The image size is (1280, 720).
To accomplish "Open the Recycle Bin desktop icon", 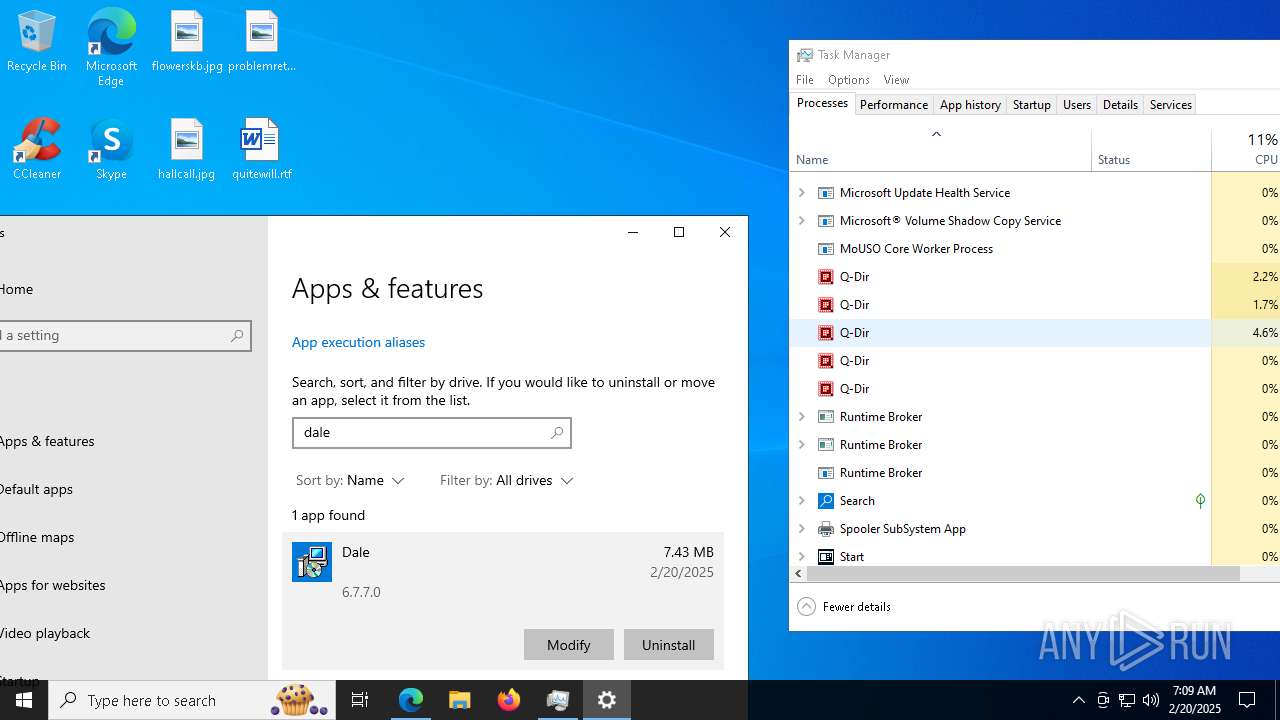I will coord(37,42).
